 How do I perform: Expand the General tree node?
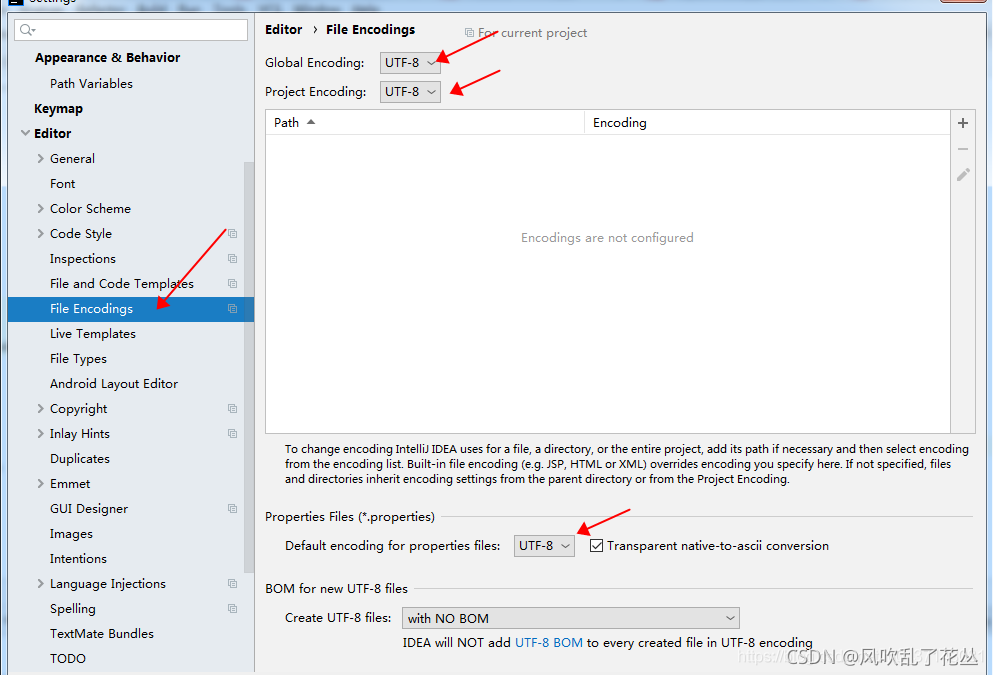(x=41, y=158)
